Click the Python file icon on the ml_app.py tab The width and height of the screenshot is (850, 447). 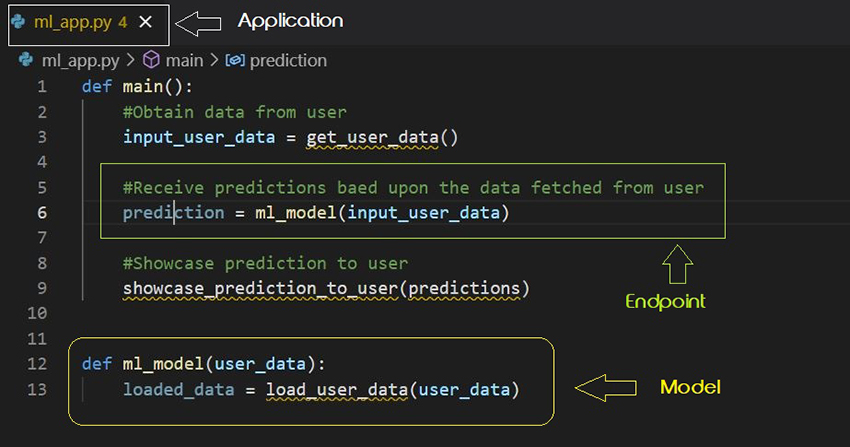[x=20, y=21]
